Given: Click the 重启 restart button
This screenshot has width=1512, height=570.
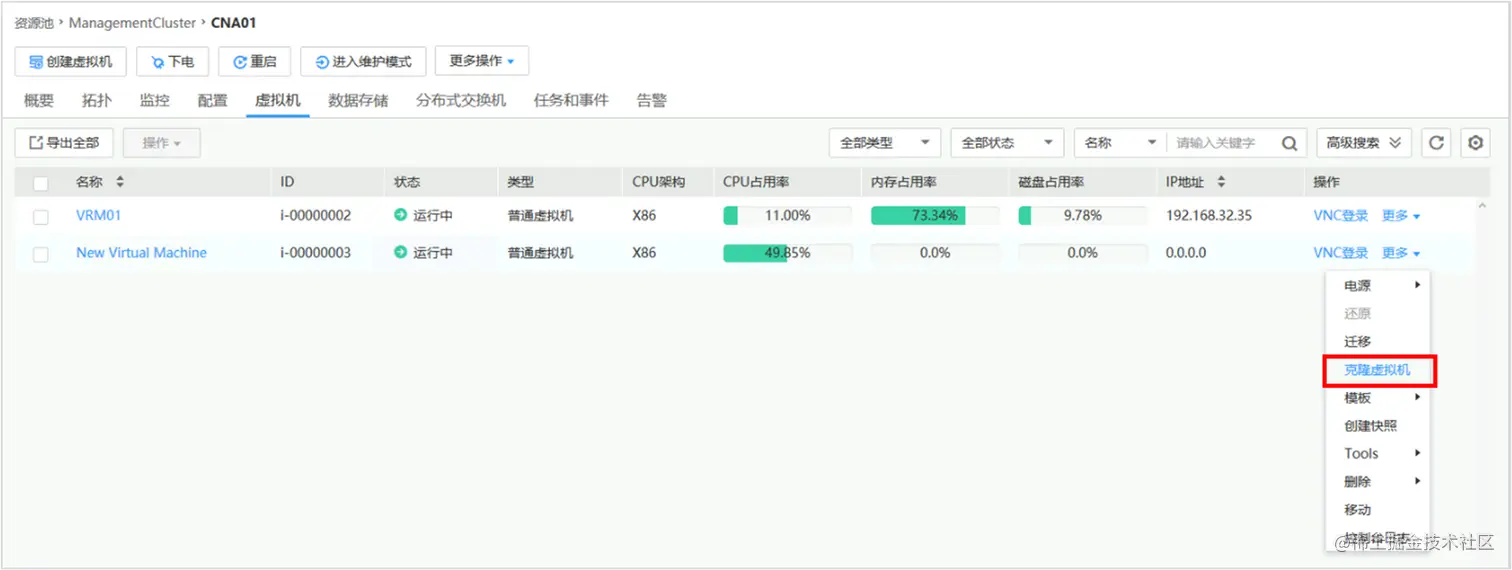Looking at the screenshot, I should coord(254,62).
